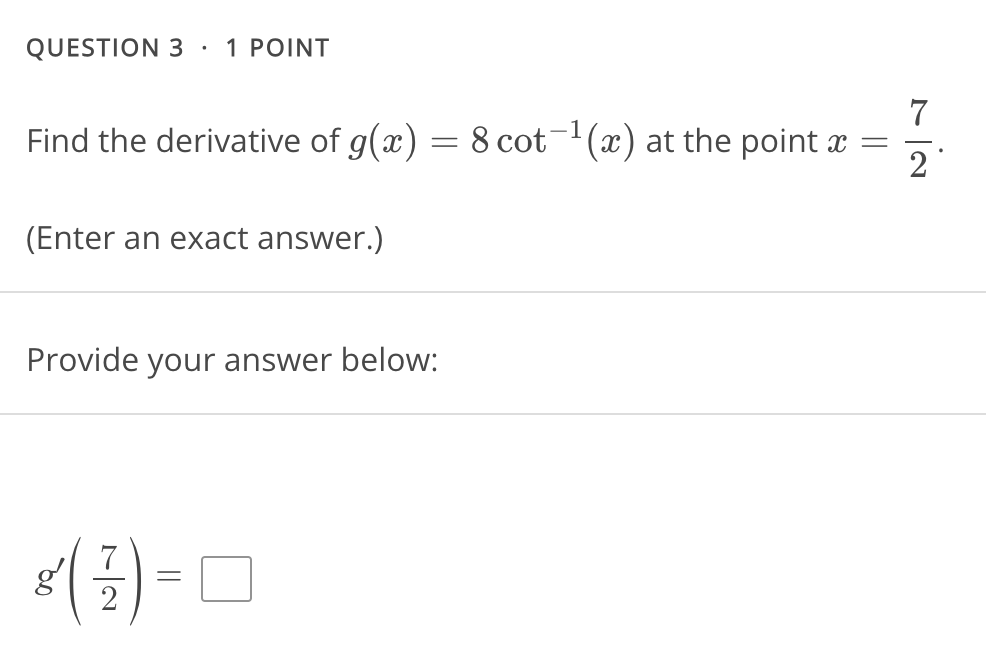Click the horizontal divider under the question

click(493, 291)
